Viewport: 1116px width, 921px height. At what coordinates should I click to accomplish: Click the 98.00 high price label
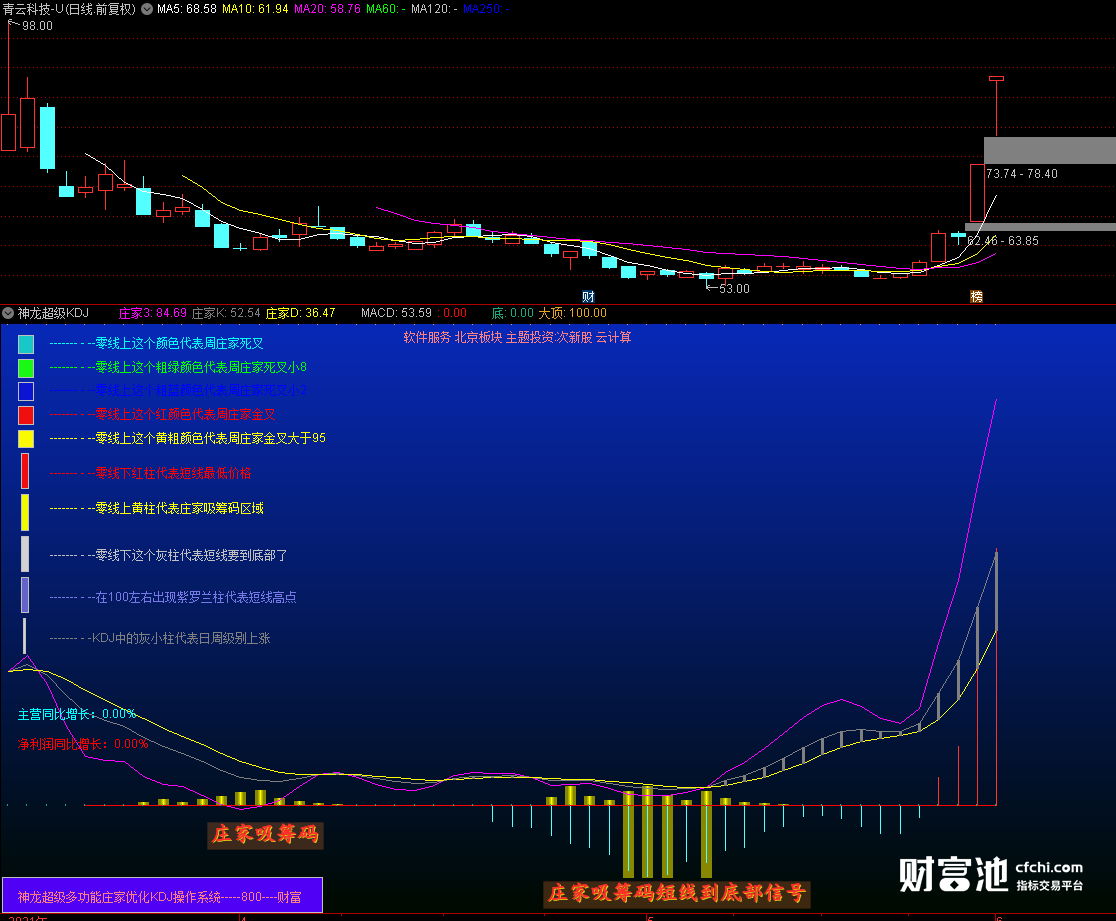tap(37, 26)
